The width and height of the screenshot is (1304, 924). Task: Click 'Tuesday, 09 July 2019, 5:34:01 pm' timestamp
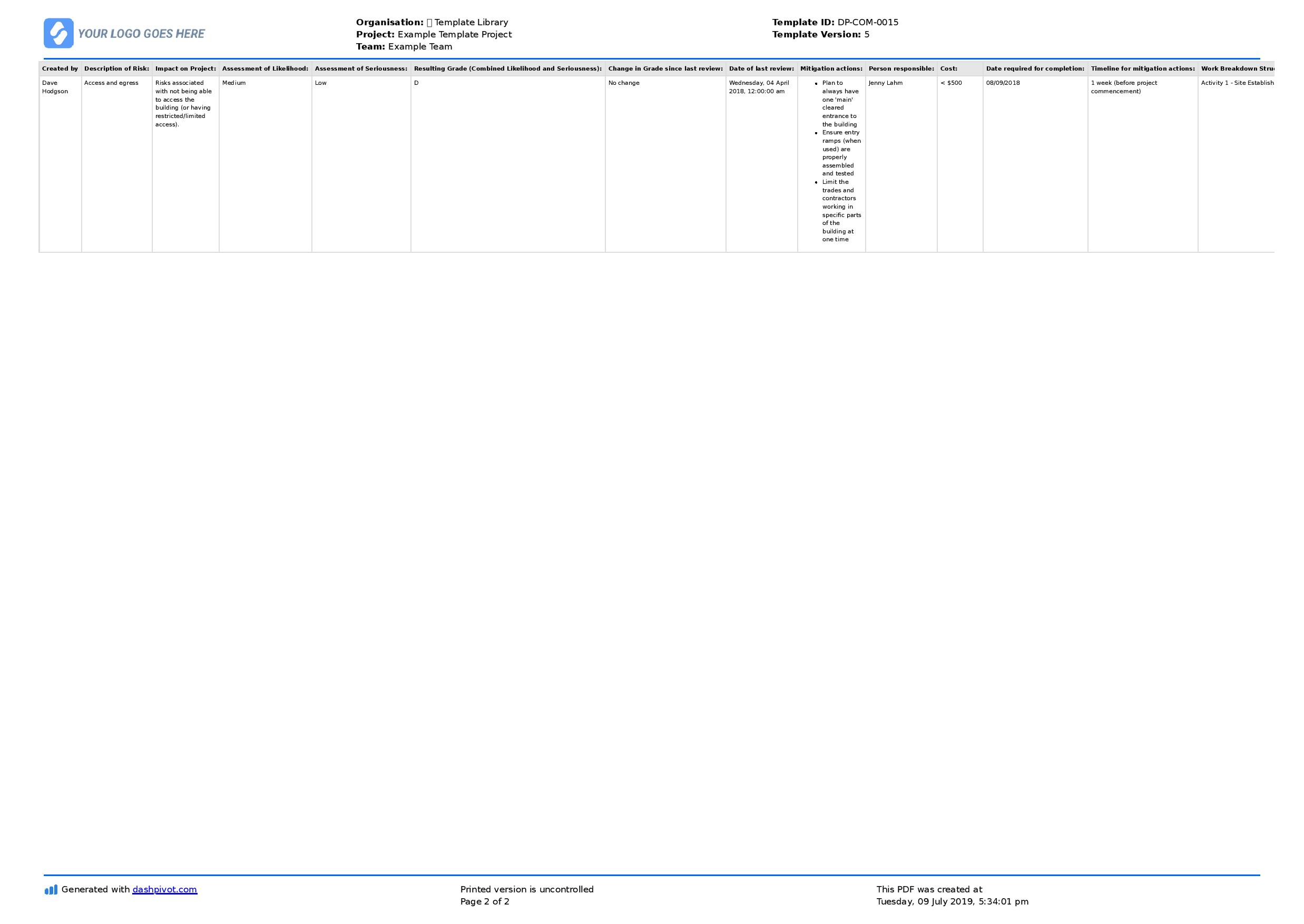click(x=953, y=902)
